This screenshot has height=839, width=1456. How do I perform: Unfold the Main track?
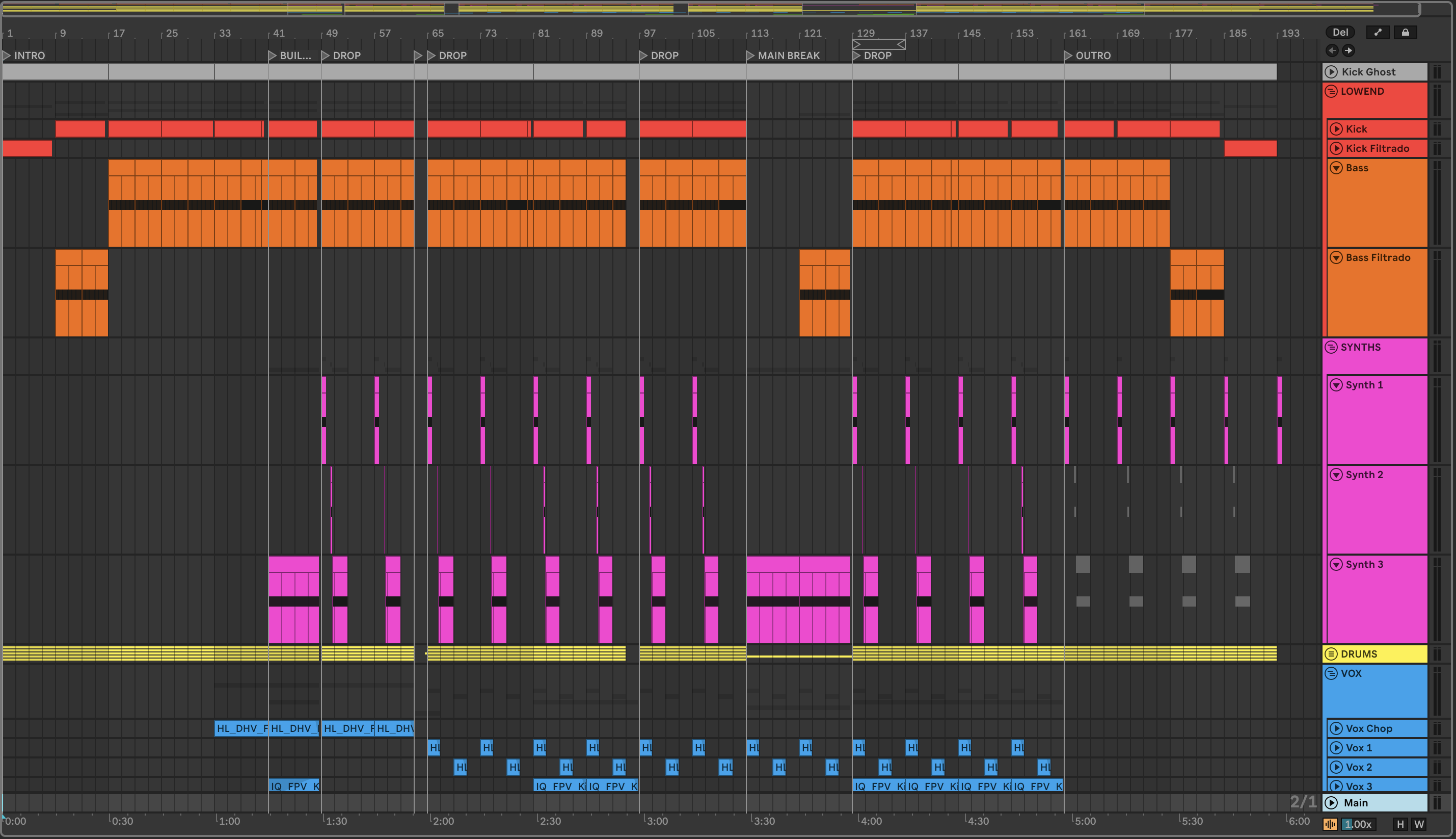pos(1331,803)
